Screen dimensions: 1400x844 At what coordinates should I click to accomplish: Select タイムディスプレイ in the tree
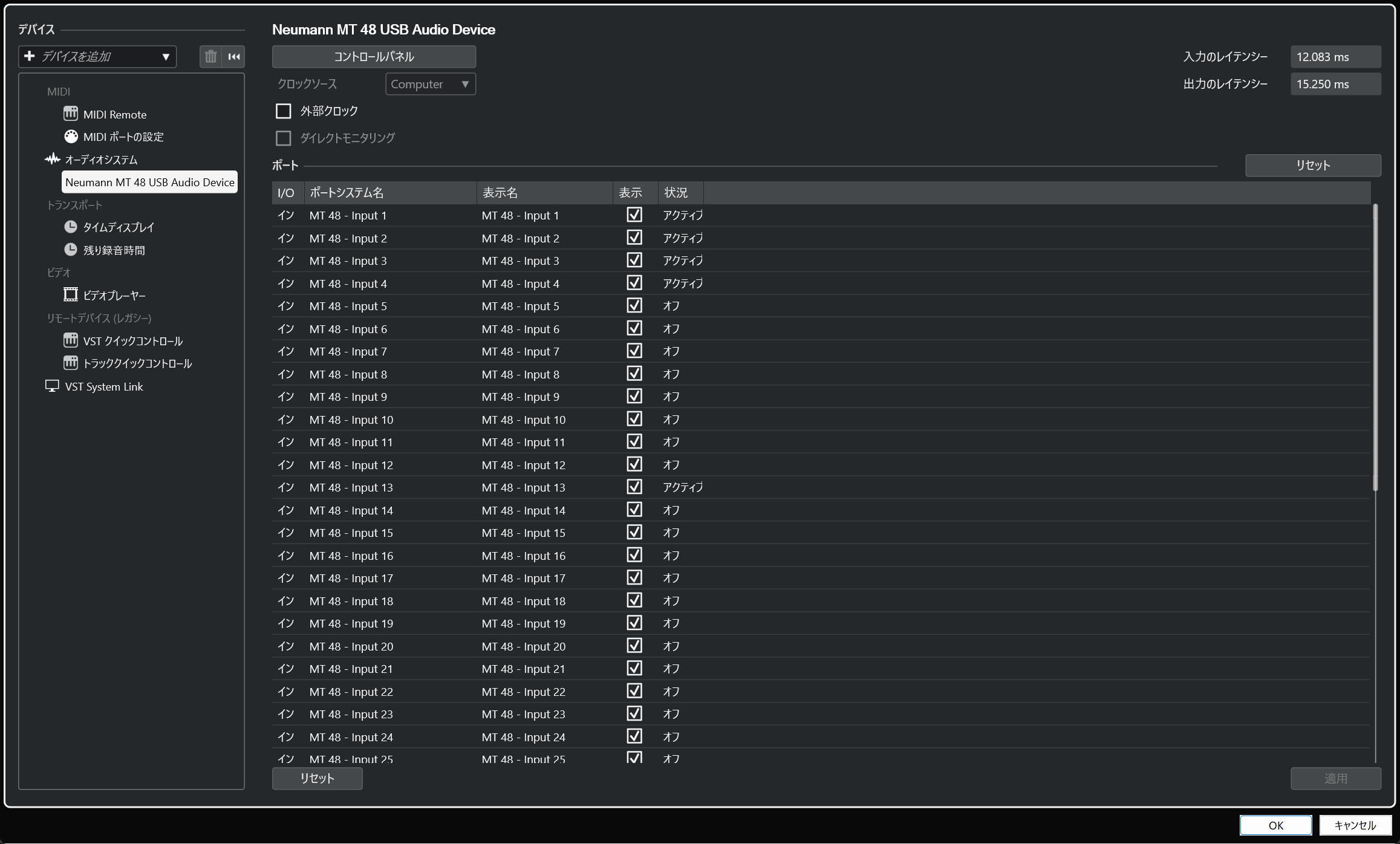(x=119, y=227)
